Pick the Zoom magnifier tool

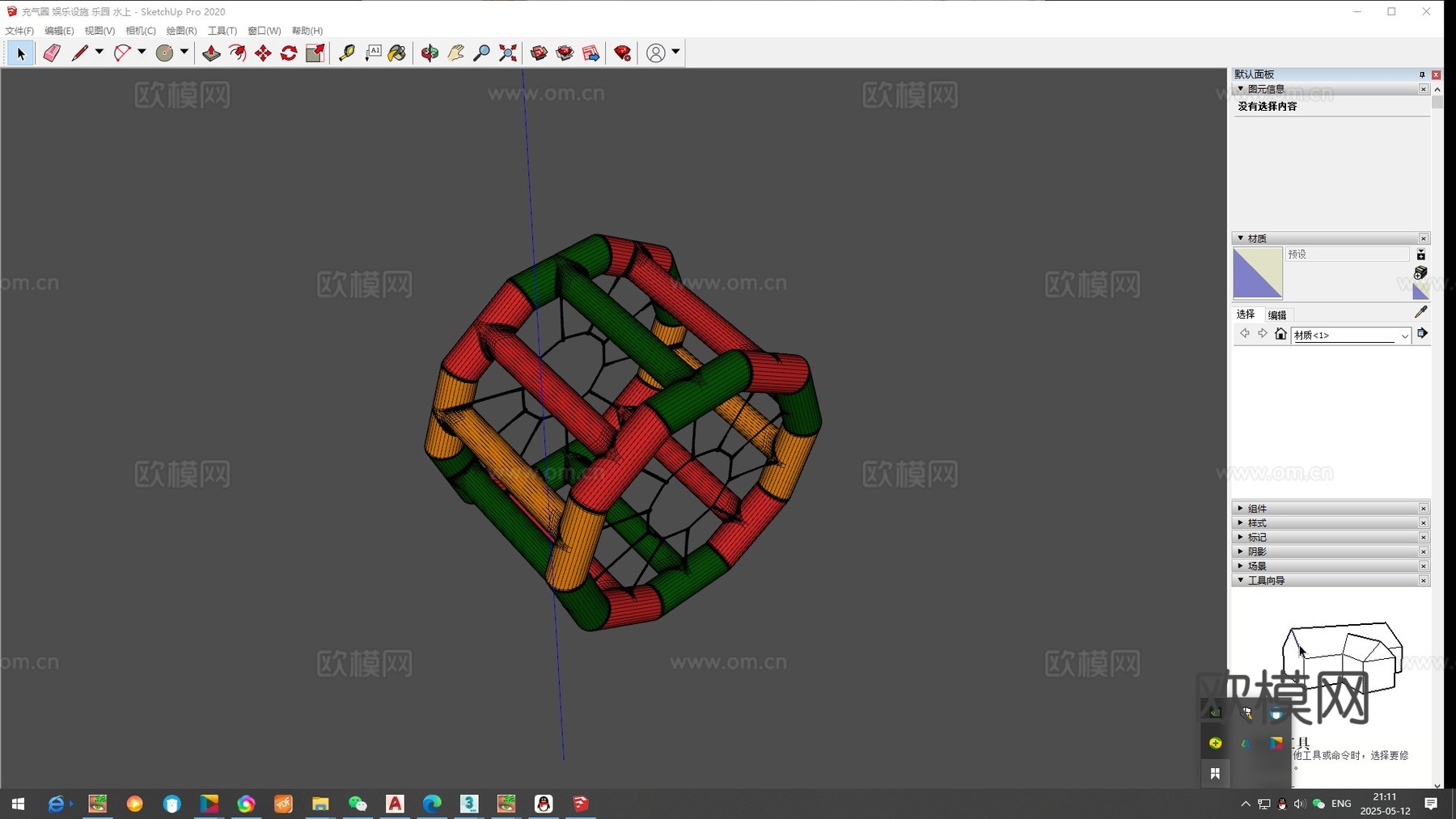[x=481, y=53]
